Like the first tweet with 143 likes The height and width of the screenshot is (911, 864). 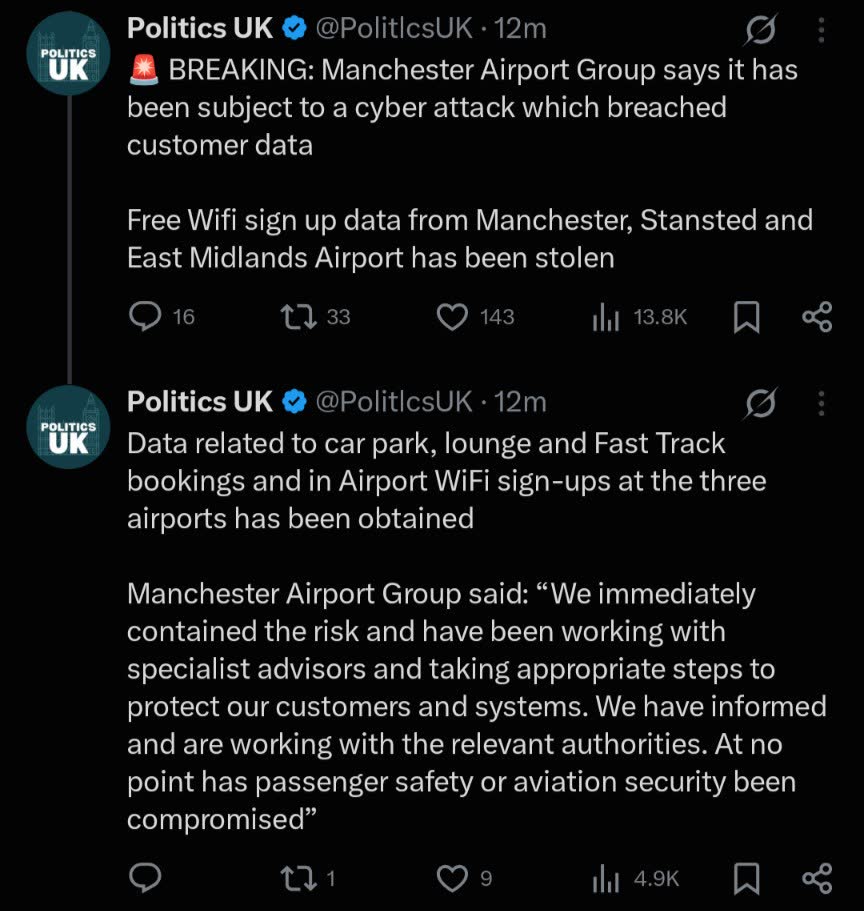pyautogui.click(x=452, y=317)
